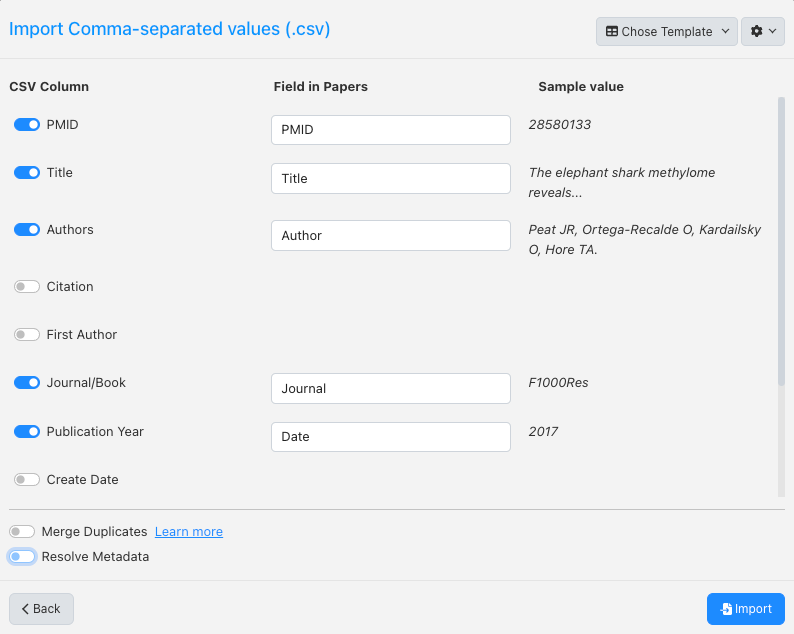This screenshot has height=634, width=794.
Task: Turn off Journal/Book column toggle
Action: point(27,383)
